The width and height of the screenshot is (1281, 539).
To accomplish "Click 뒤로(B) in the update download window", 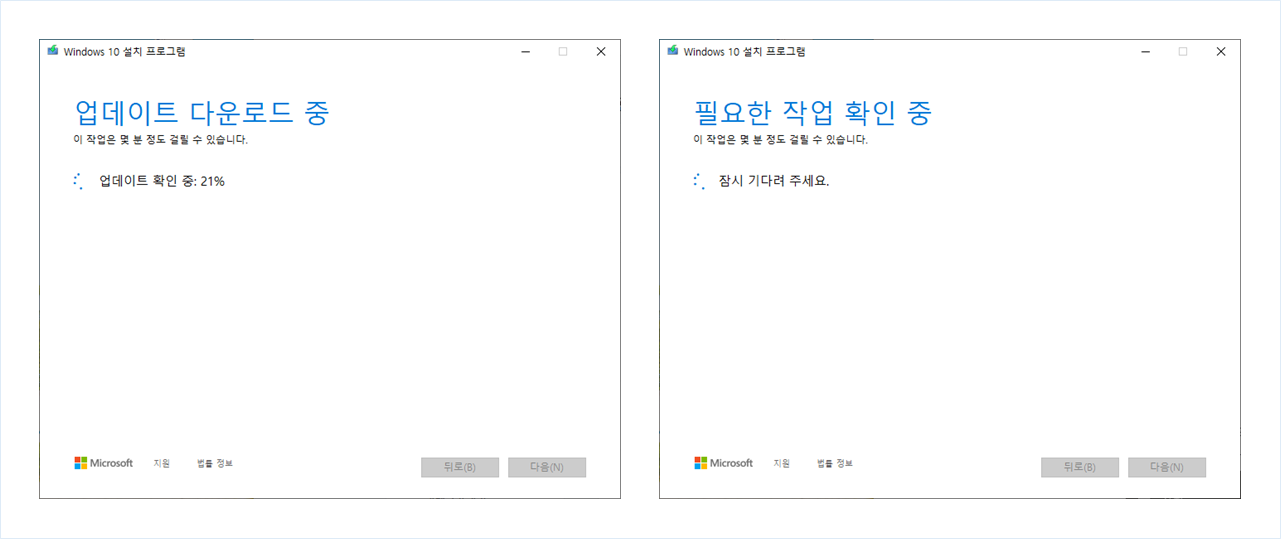I will point(460,467).
